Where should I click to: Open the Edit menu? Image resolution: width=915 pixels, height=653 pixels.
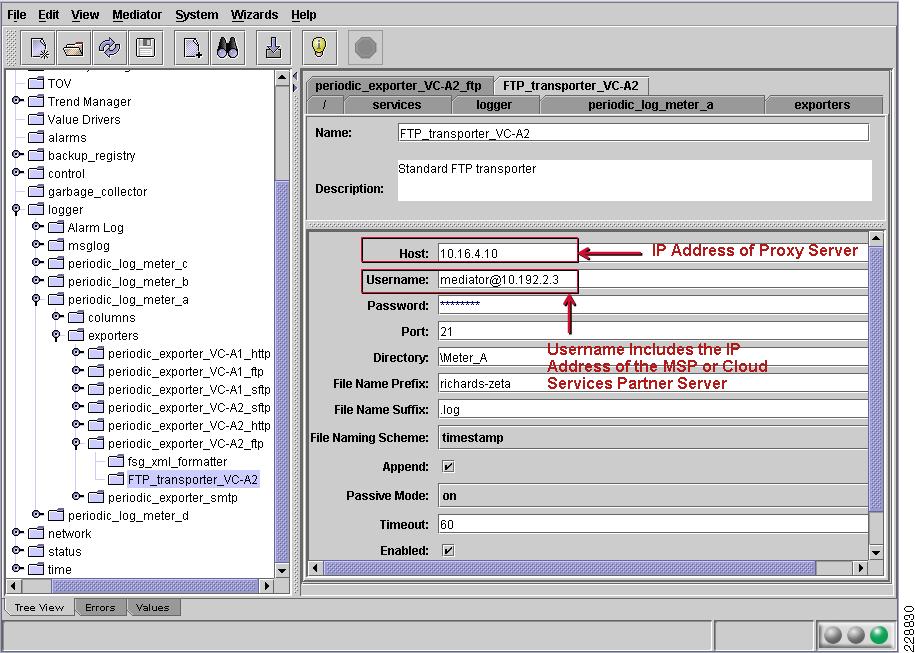48,15
